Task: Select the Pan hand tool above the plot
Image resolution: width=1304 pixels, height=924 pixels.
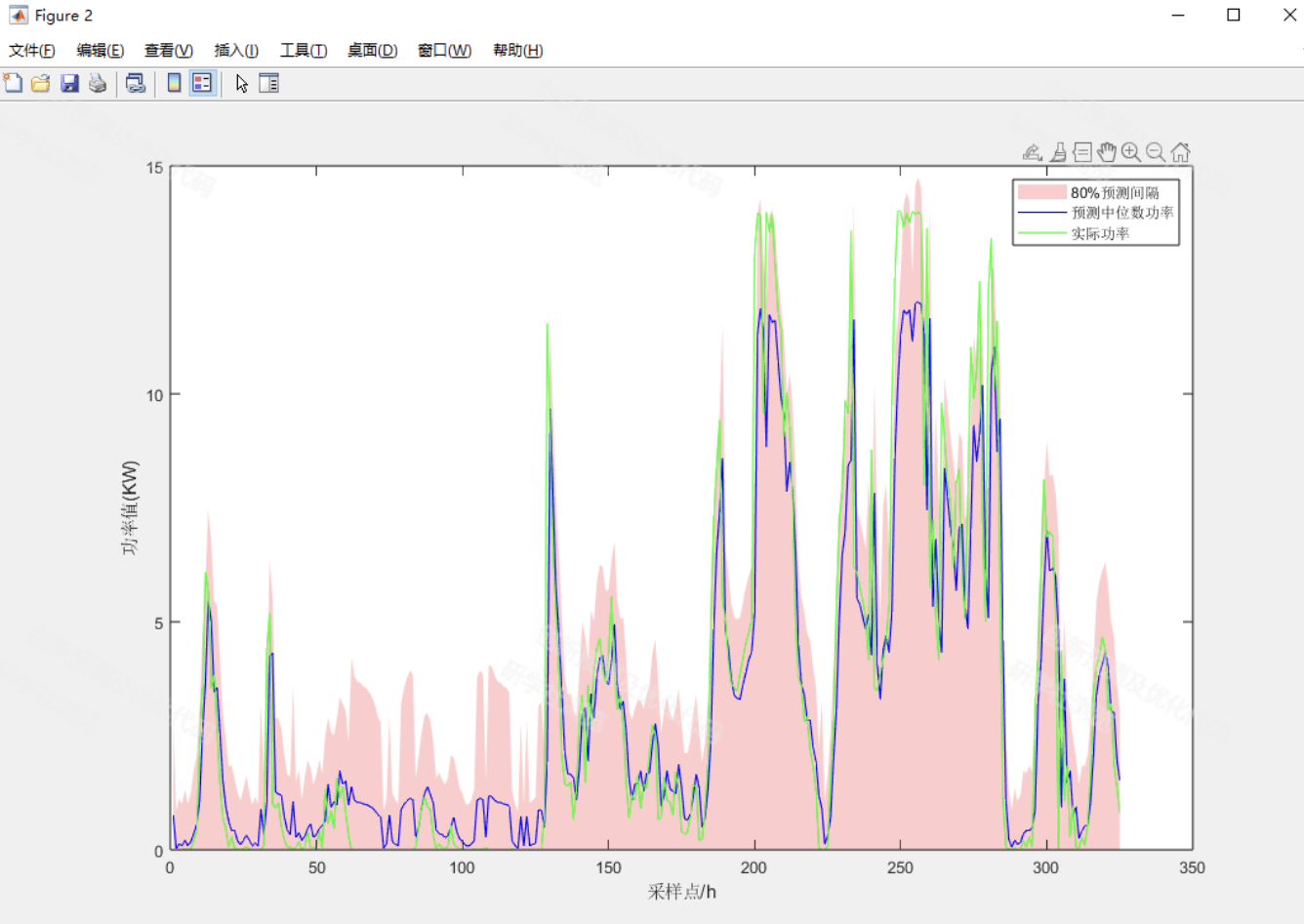Action: (x=1107, y=152)
